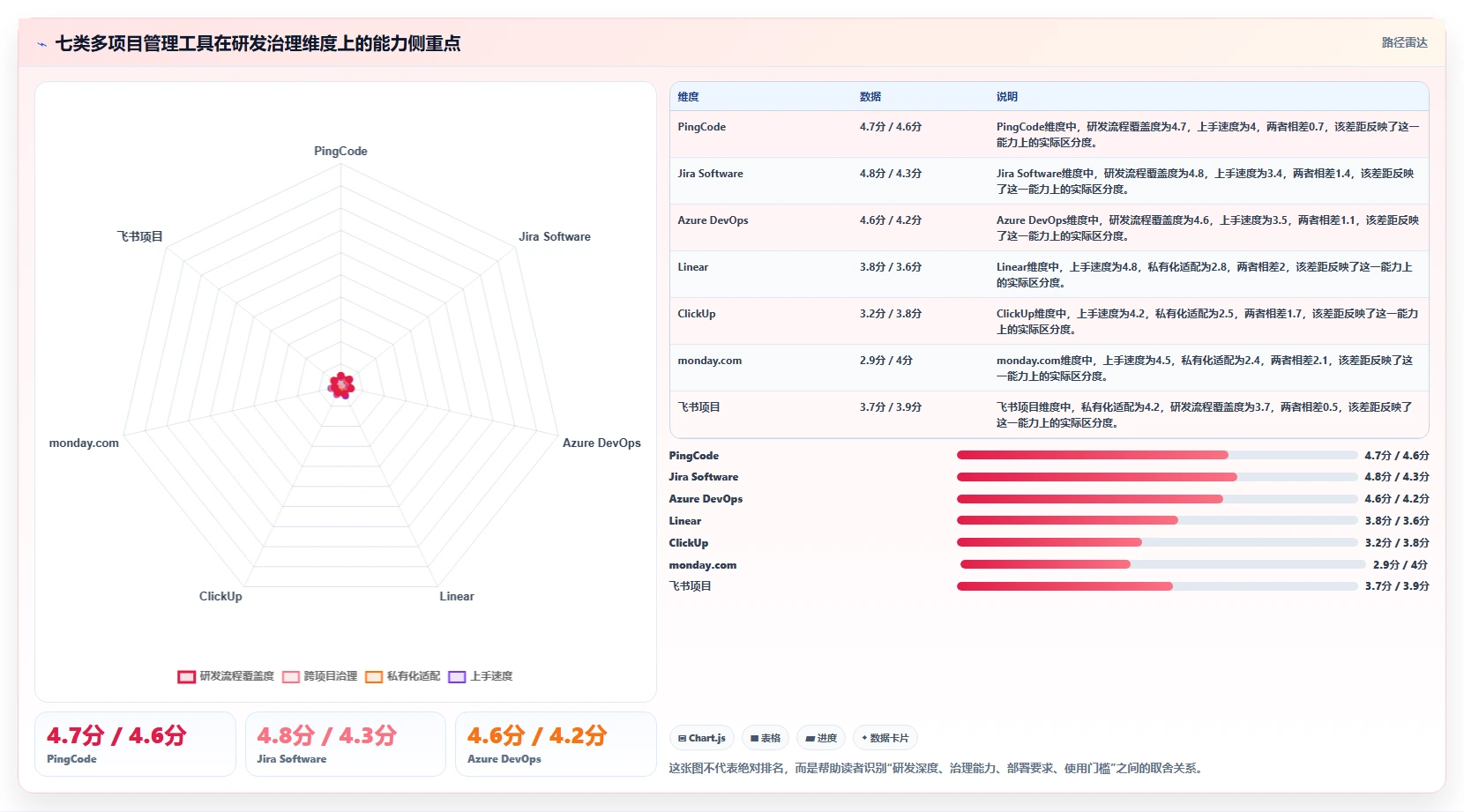The image size is (1464, 812).
Task: Click the Linear progress bar
Action: 1157,520
